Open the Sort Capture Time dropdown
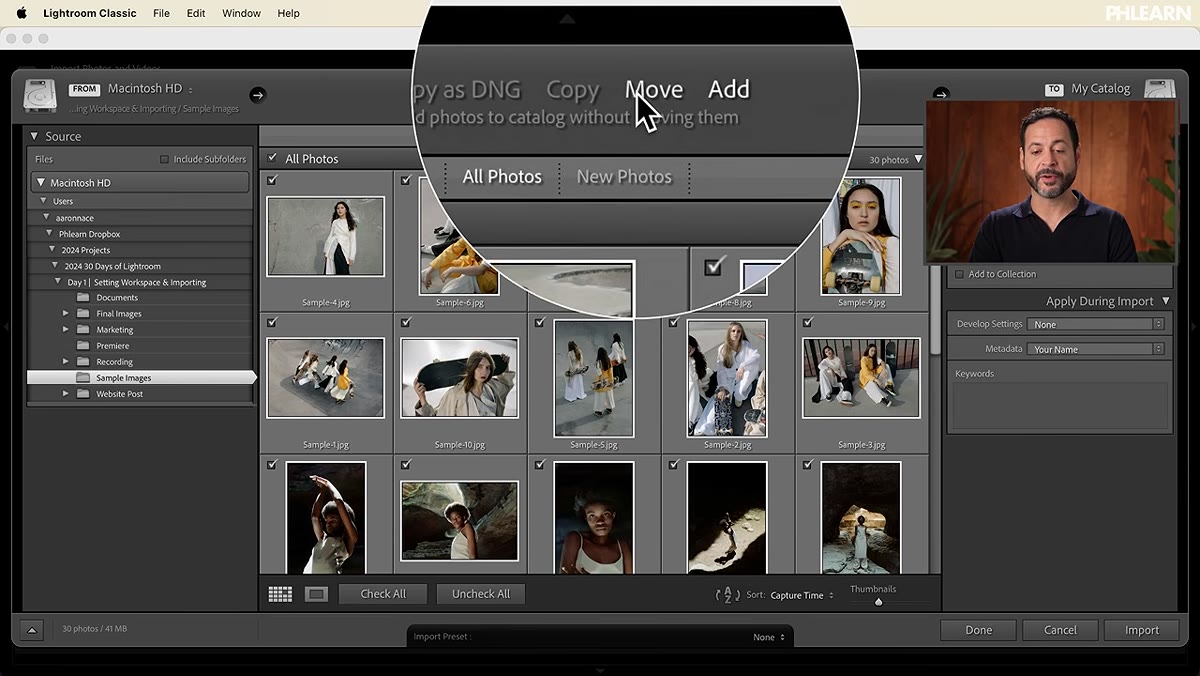 point(802,595)
